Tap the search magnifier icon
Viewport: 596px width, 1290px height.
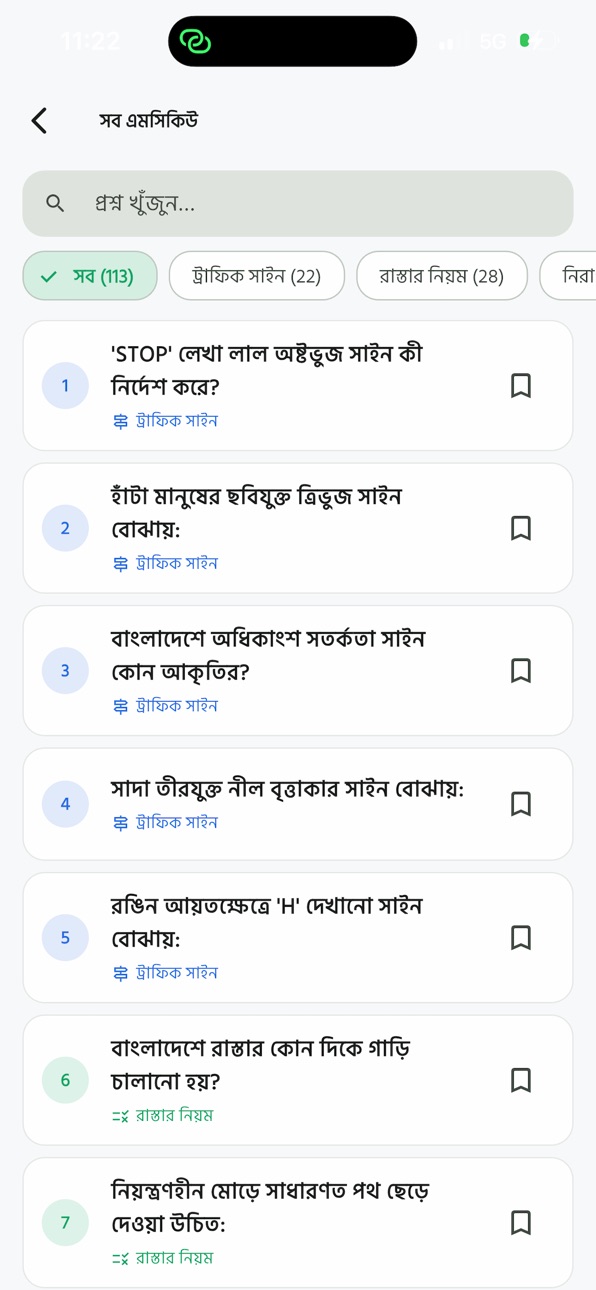pyautogui.click(x=55, y=203)
